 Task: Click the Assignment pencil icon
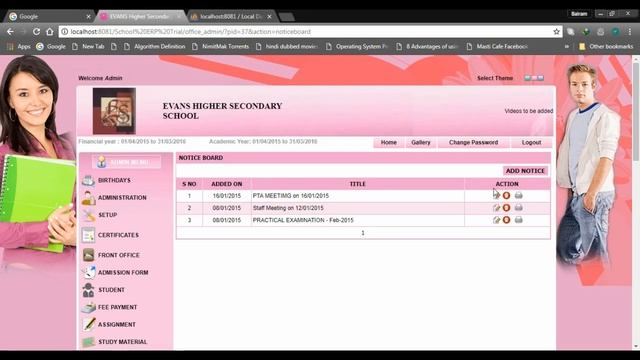(88, 324)
